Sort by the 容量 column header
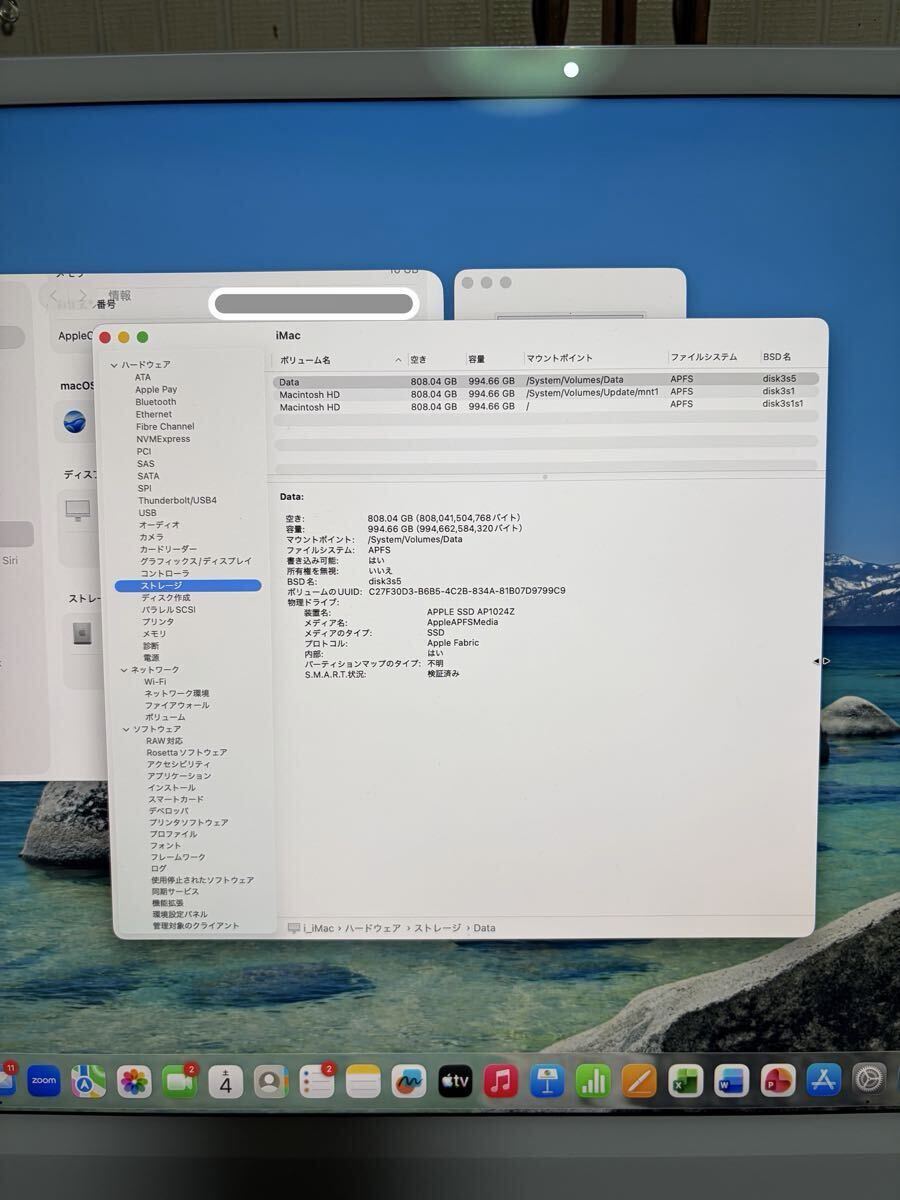Screen dimensions: 900x1200 tap(479, 358)
